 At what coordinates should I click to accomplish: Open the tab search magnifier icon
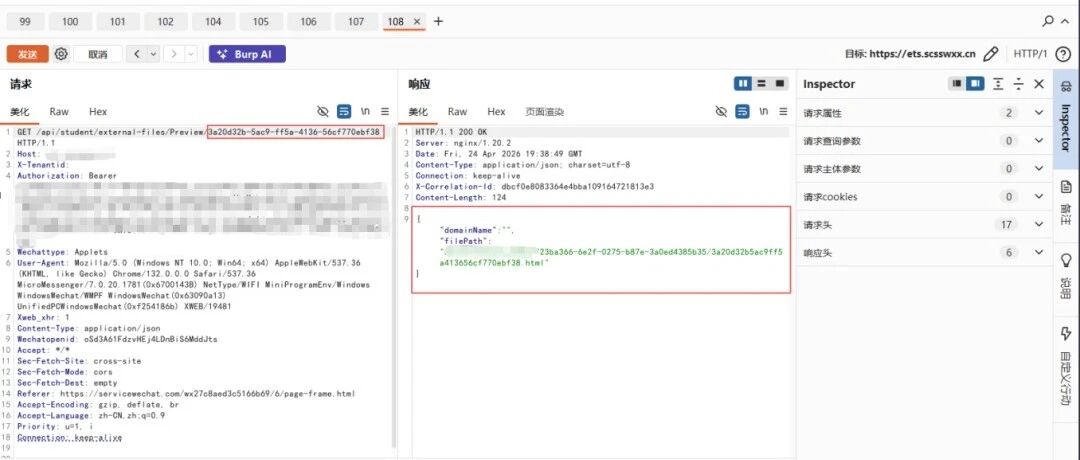[x=1047, y=21]
